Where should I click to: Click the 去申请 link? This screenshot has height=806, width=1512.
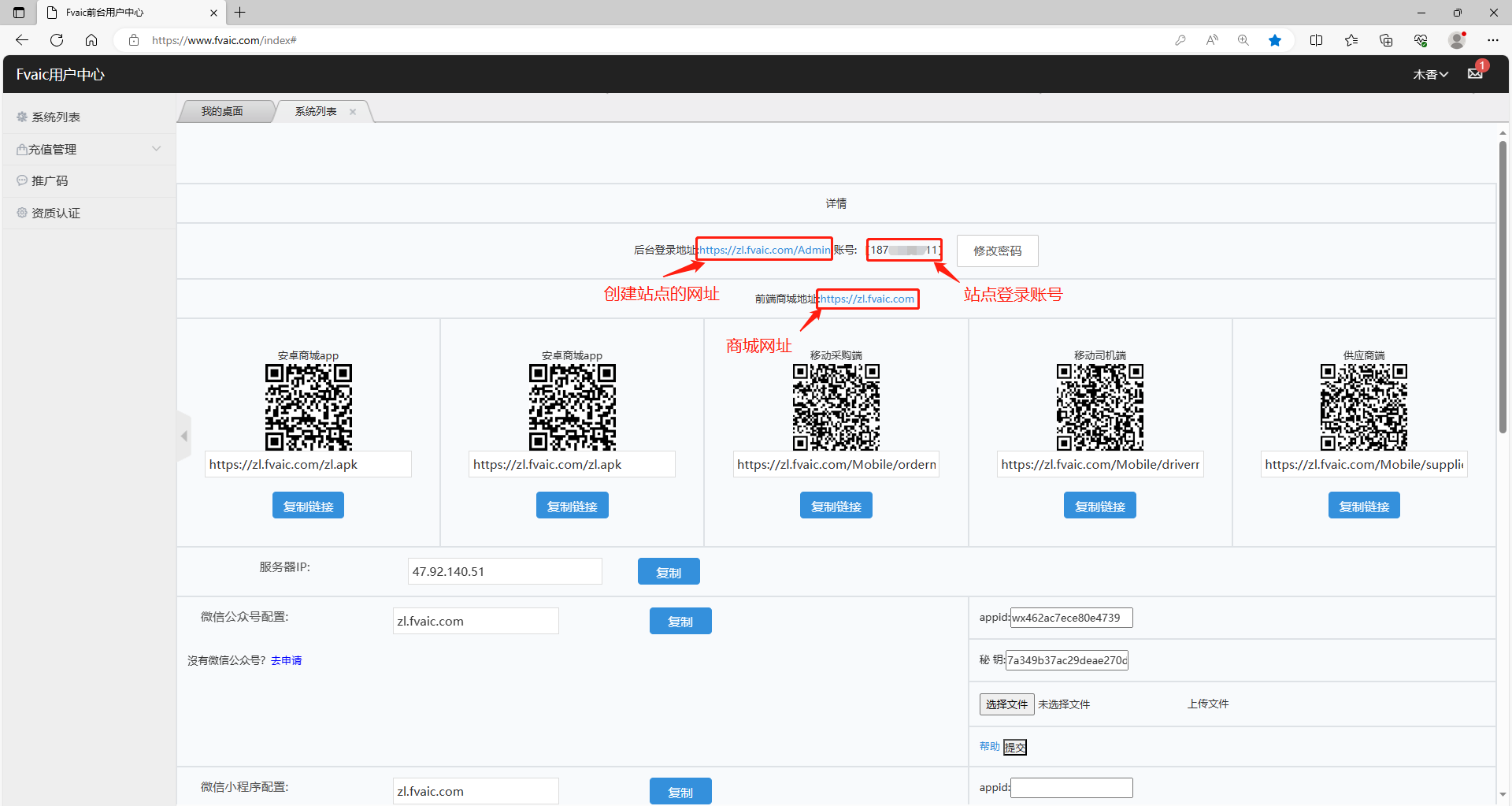click(286, 660)
